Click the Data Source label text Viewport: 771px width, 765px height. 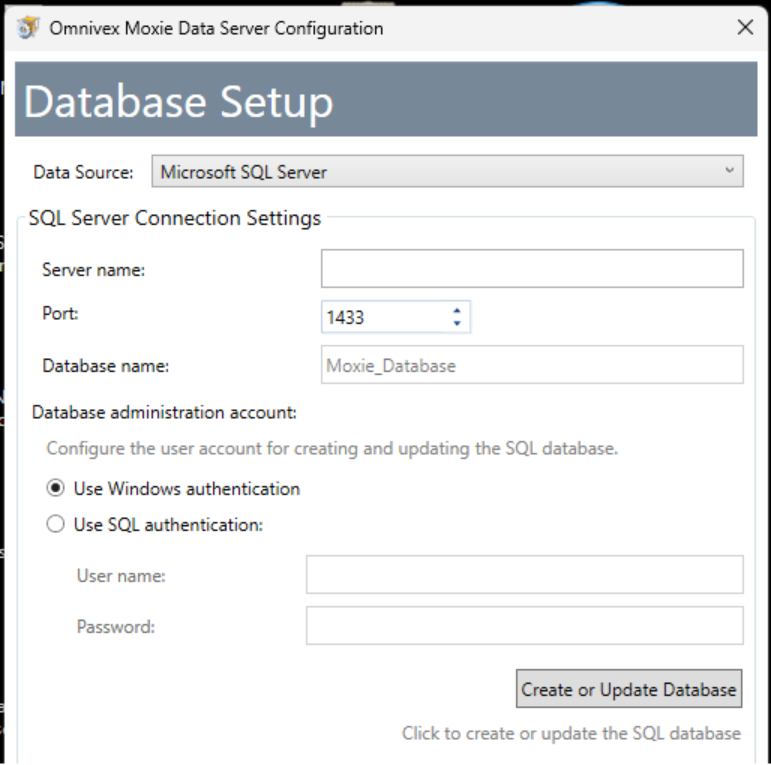83,172
